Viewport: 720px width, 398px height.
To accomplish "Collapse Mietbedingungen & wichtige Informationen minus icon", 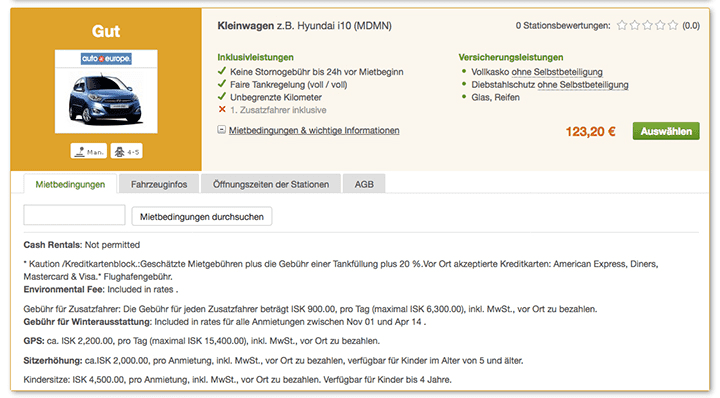I will click(221, 130).
